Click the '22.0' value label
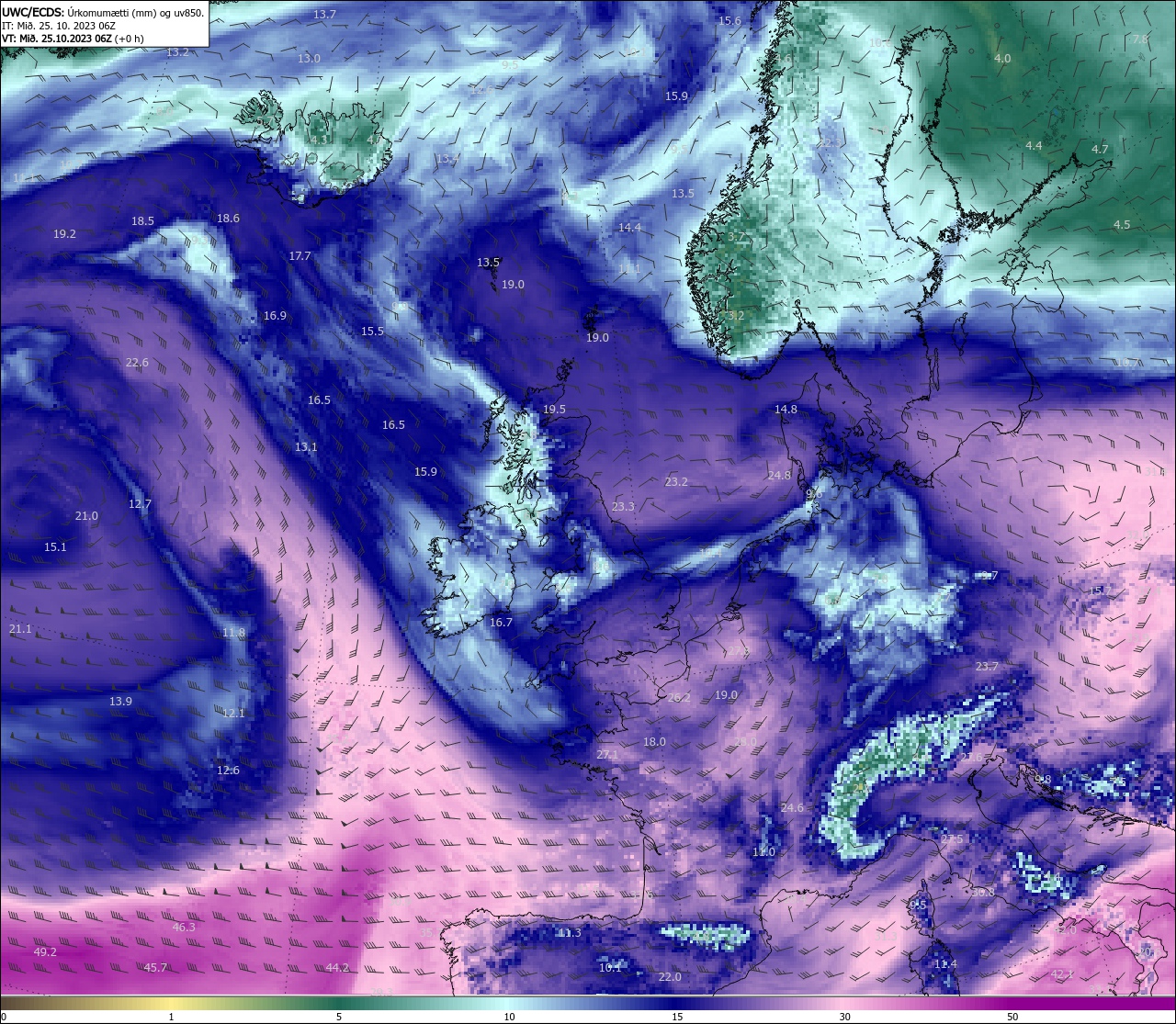1176x1024 pixels. pyautogui.click(x=670, y=977)
